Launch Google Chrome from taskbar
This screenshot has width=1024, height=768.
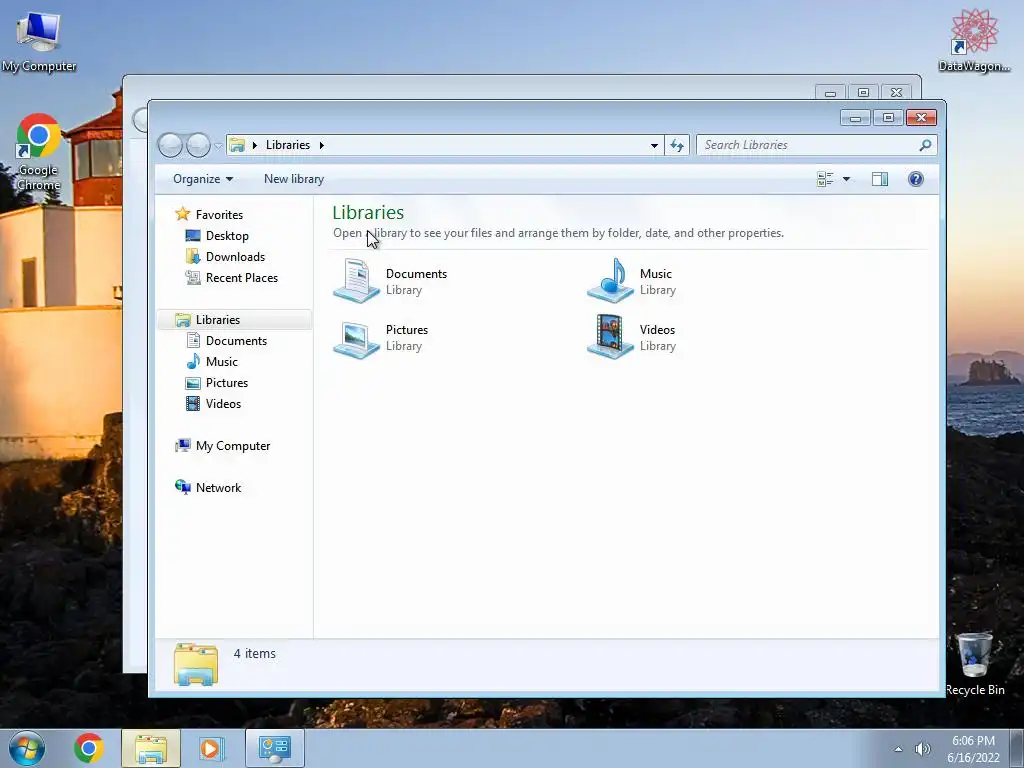(89, 748)
